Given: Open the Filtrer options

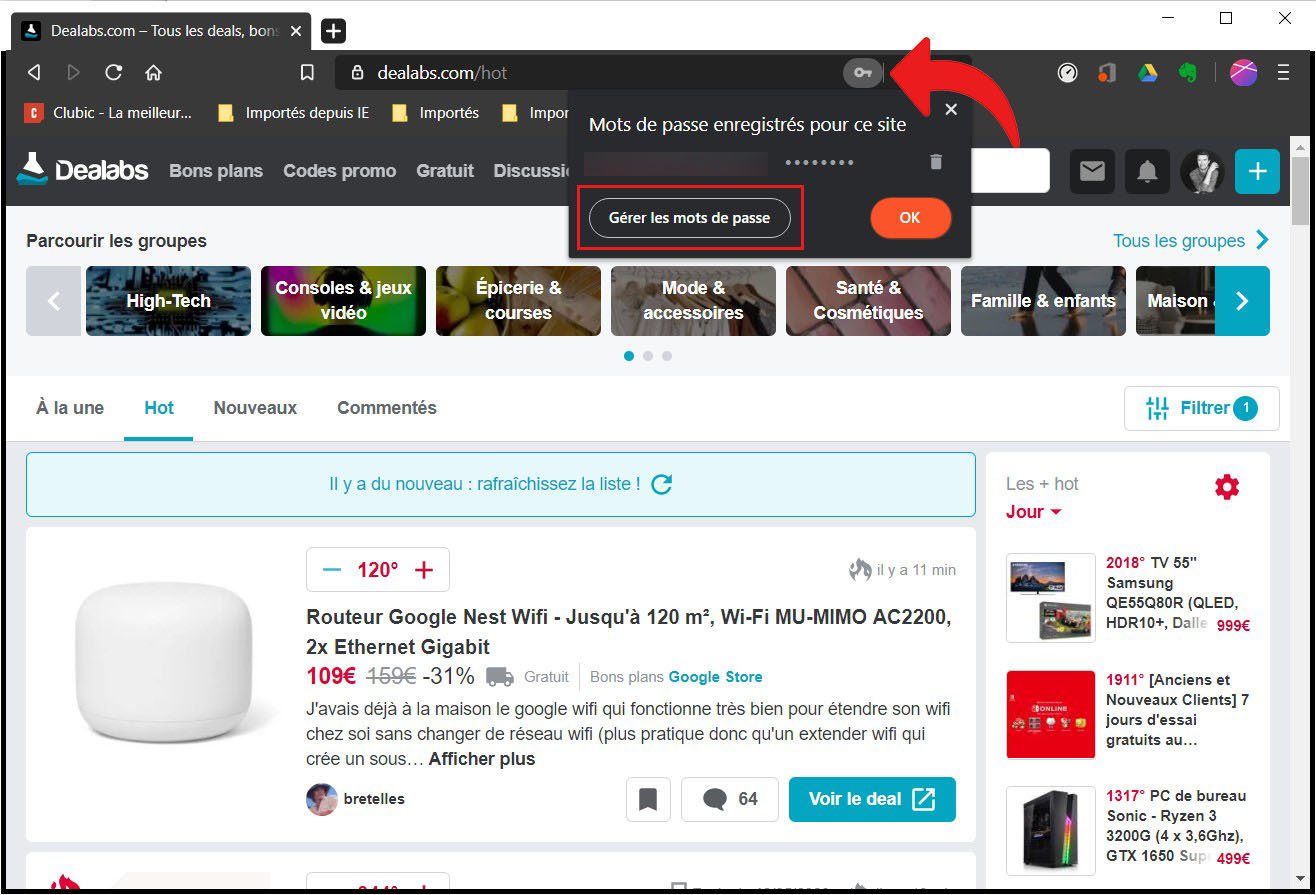Looking at the screenshot, I should point(1202,408).
